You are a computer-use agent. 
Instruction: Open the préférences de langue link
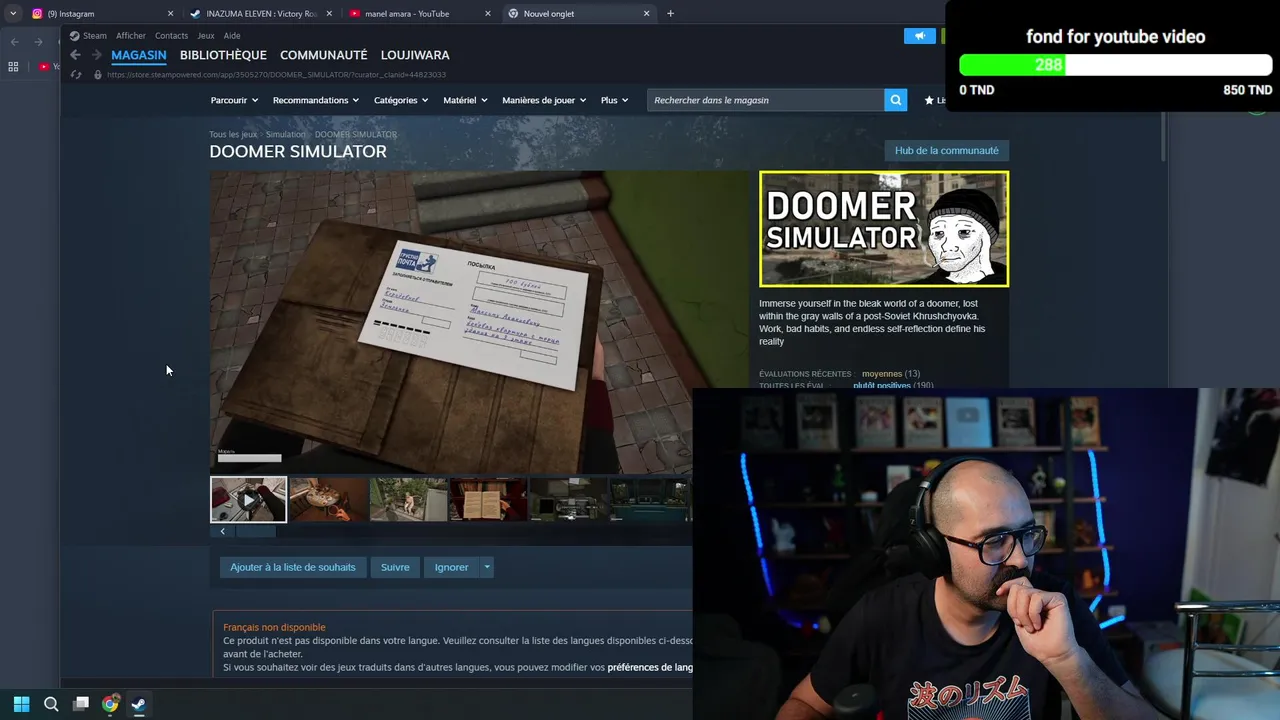650,667
